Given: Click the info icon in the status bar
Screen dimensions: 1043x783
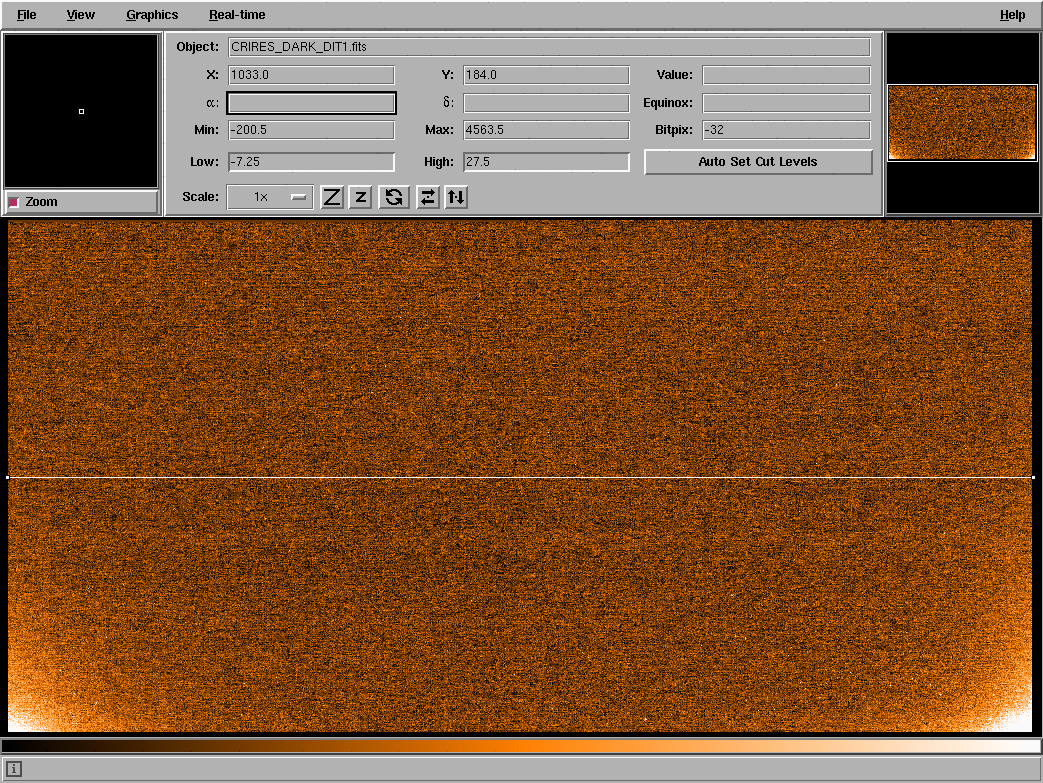Looking at the screenshot, I should coord(14,769).
